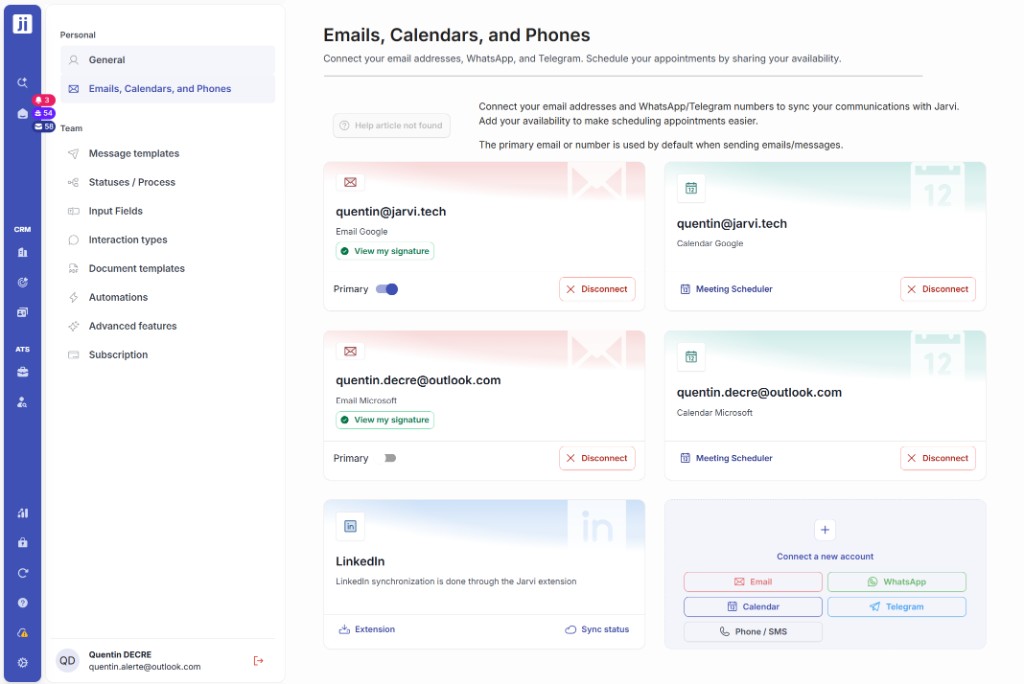Open the analytics bar chart icon

point(22,513)
